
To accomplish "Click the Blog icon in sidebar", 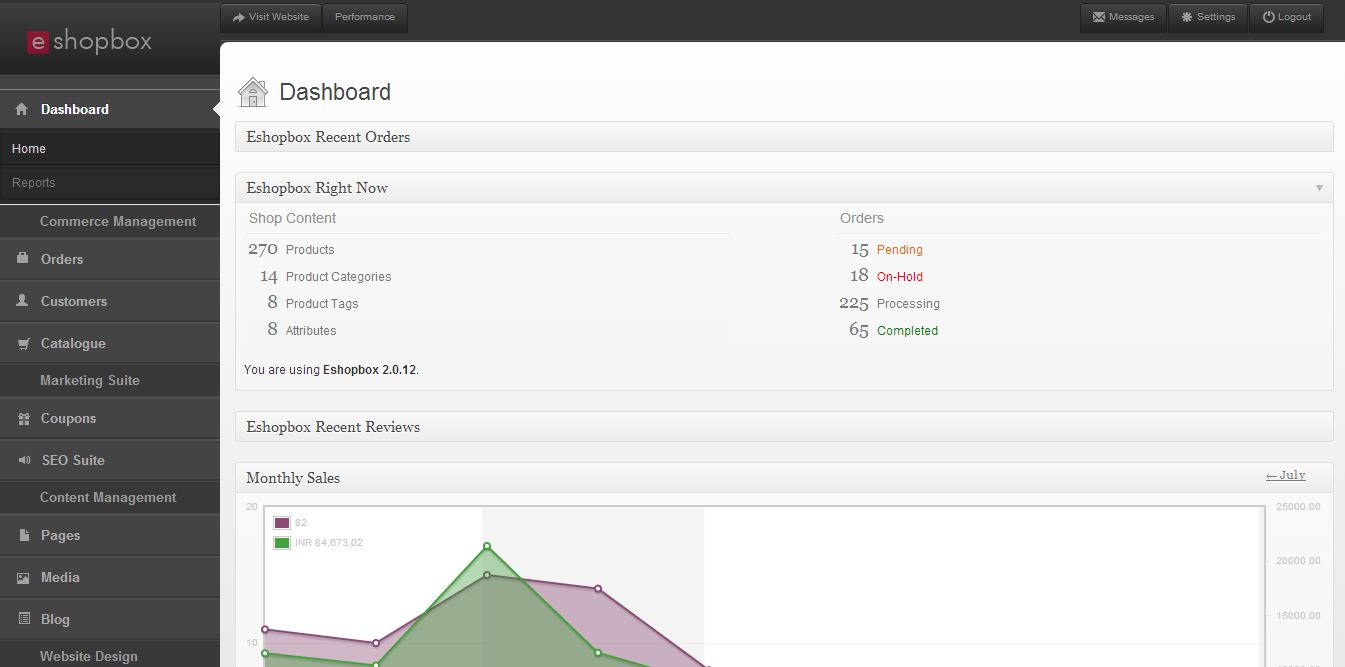I will coord(23,620).
